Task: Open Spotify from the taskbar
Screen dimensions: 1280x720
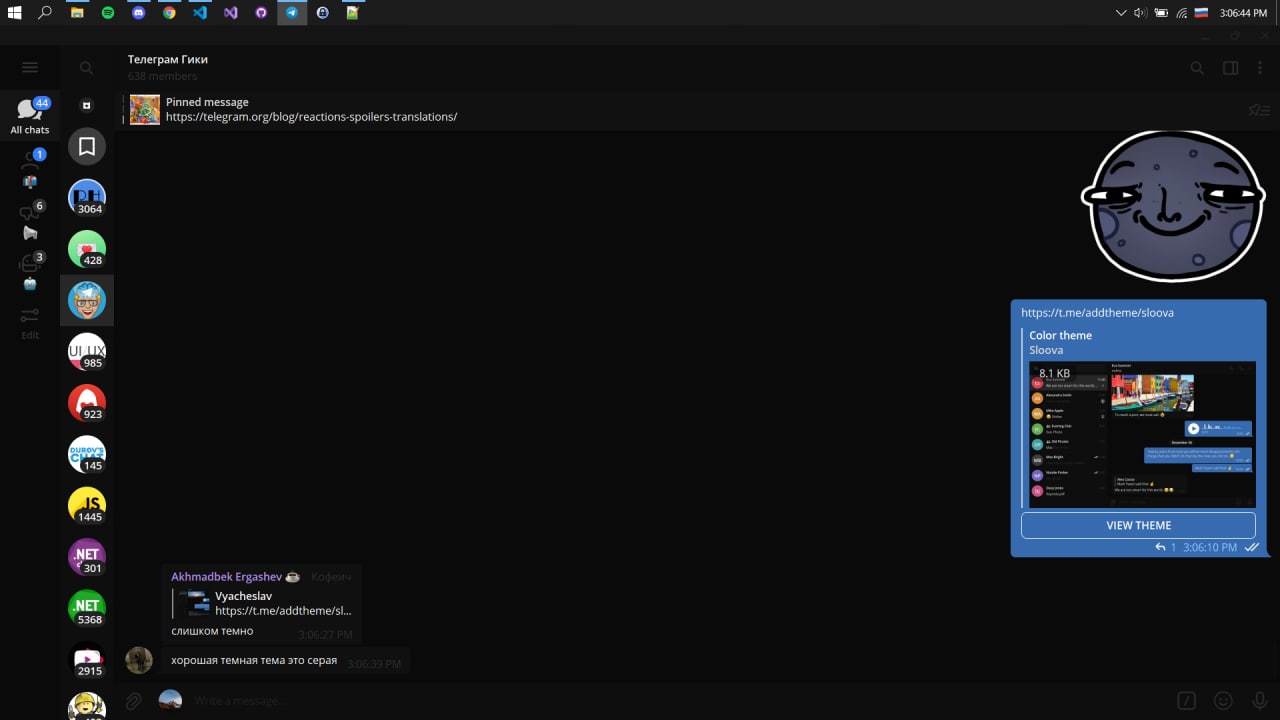Action: [x=108, y=13]
